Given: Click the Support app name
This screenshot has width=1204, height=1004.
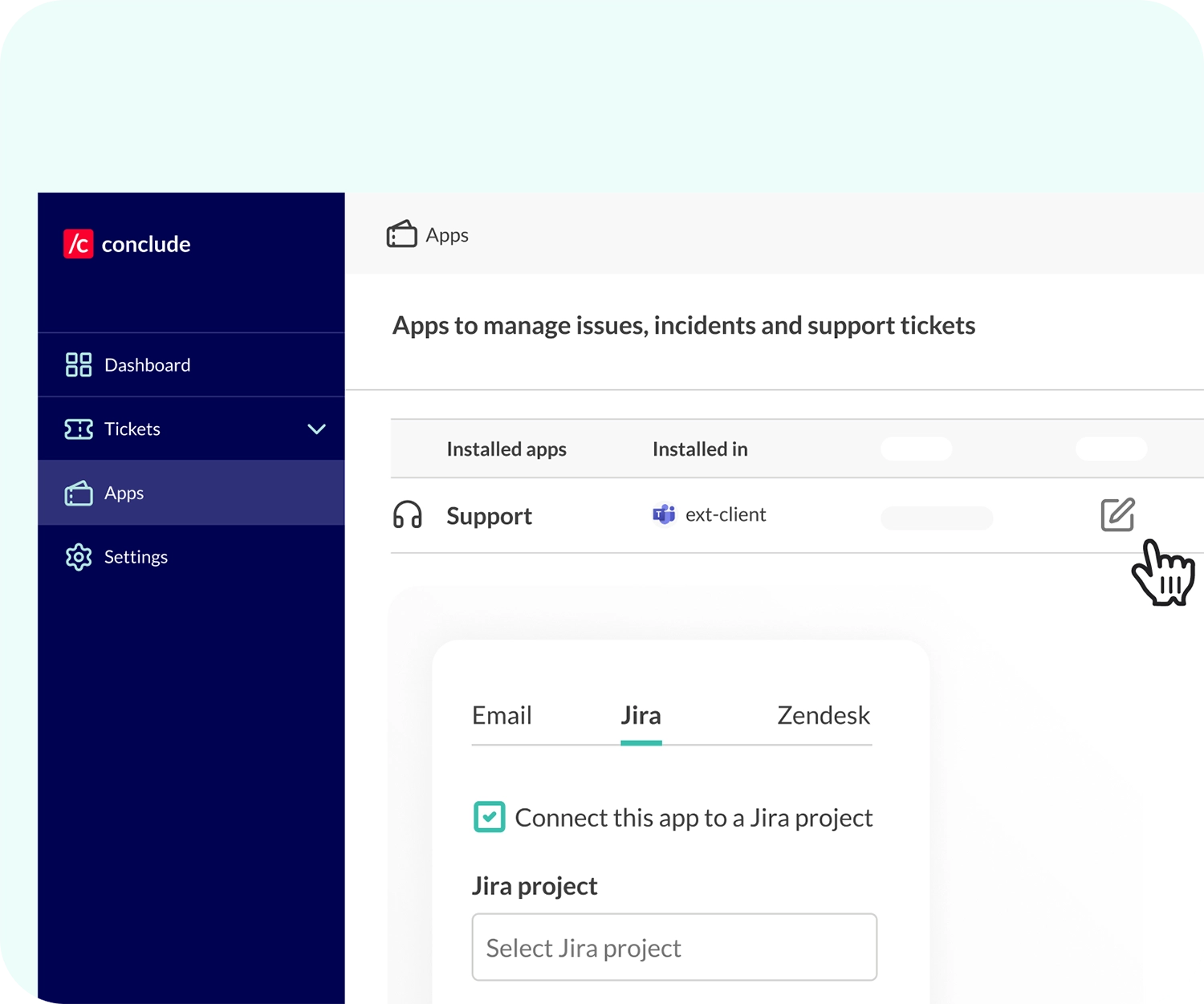Looking at the screenshot, I should click(489, 515).
